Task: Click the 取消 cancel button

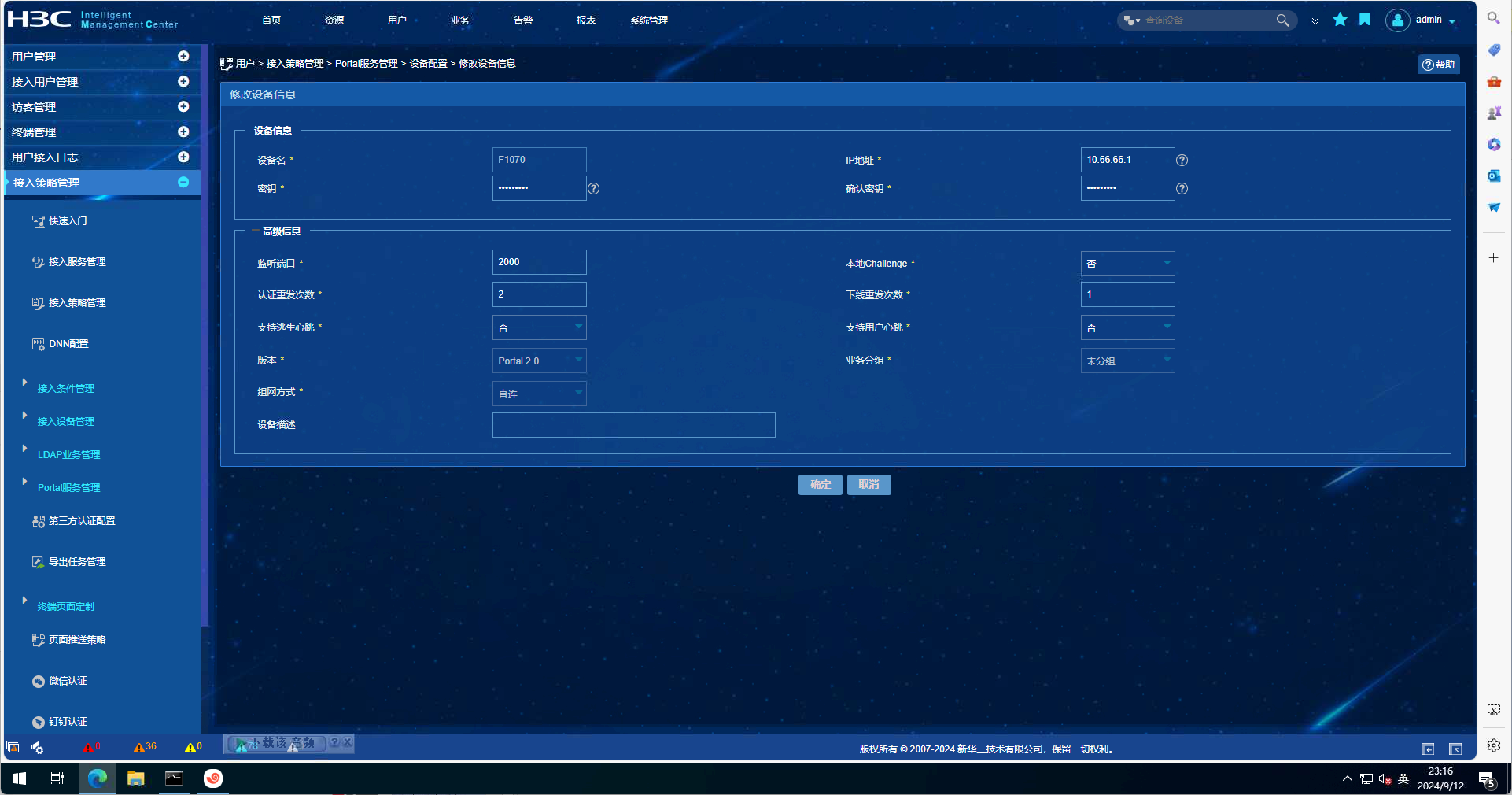Action: [869, 485]
